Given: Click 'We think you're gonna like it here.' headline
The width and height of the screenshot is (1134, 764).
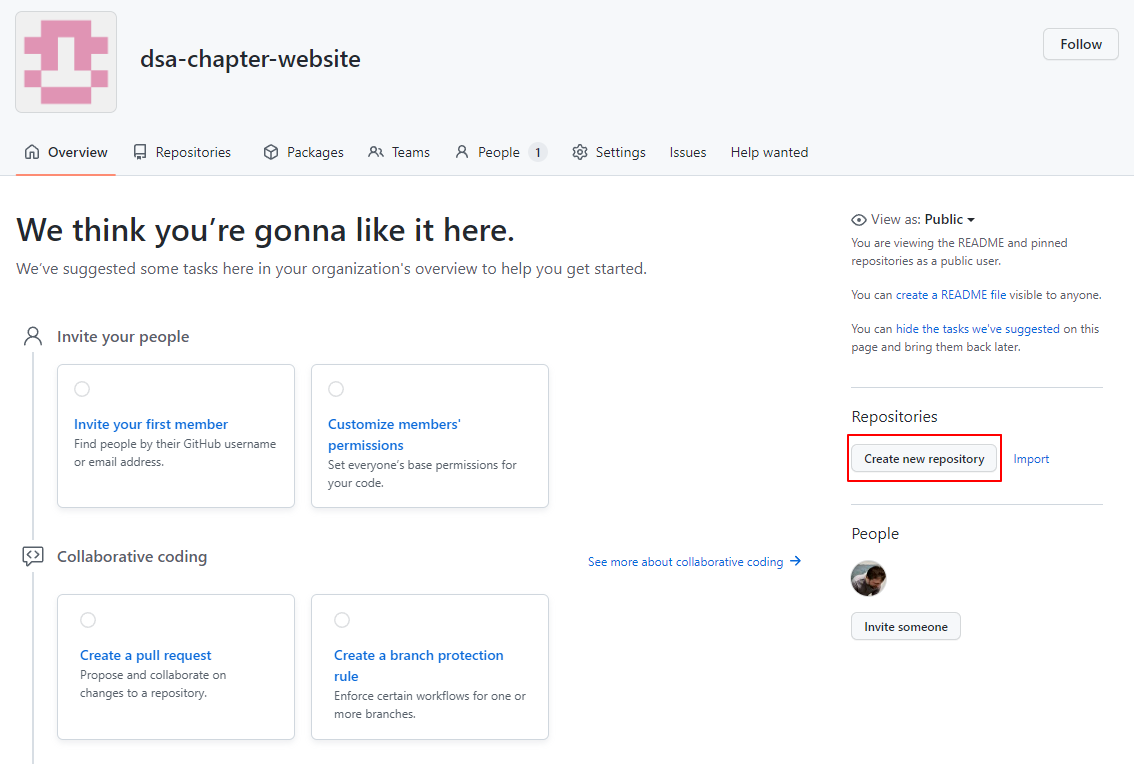Looking at the screenshot, I should click(x=265, y=231).
